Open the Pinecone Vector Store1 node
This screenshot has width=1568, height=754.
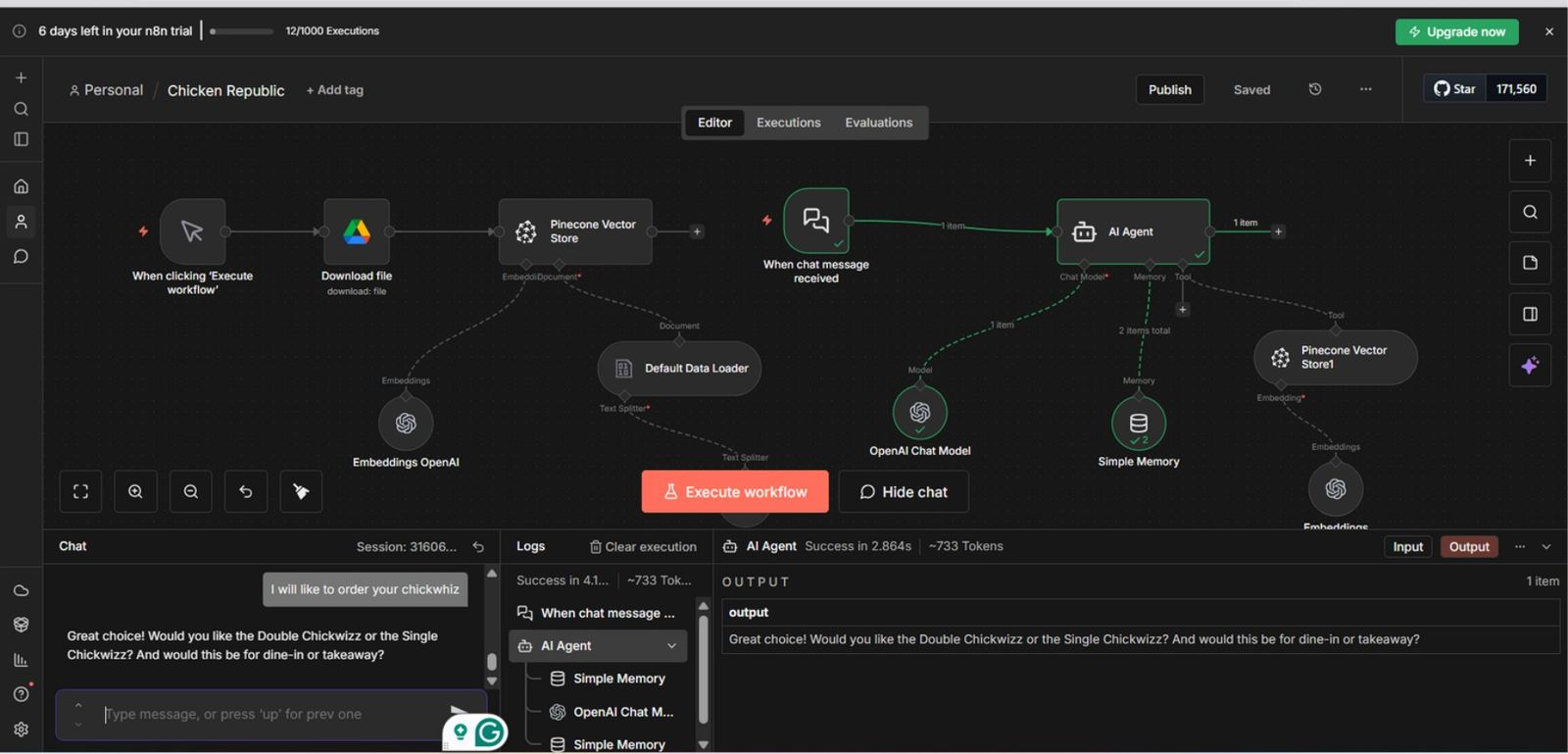[1336, 358]
